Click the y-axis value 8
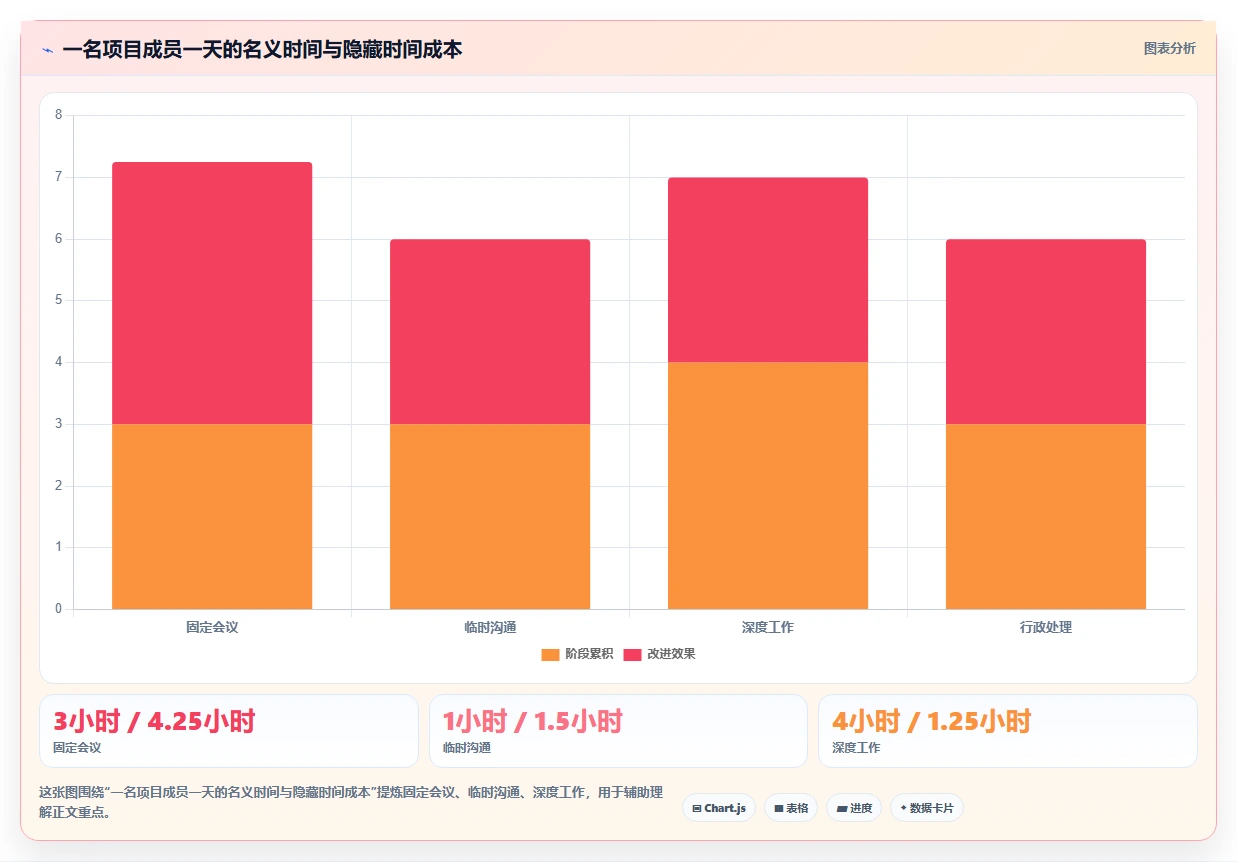Image resolution: width=1237 pixels, height=862 pixels. (58, 115)
